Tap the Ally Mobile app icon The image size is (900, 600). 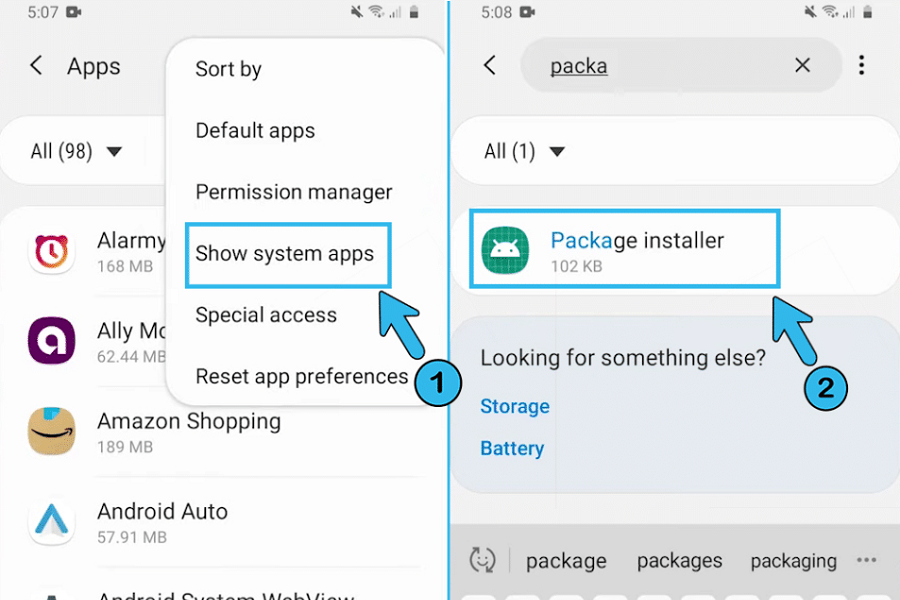[51, 342]
